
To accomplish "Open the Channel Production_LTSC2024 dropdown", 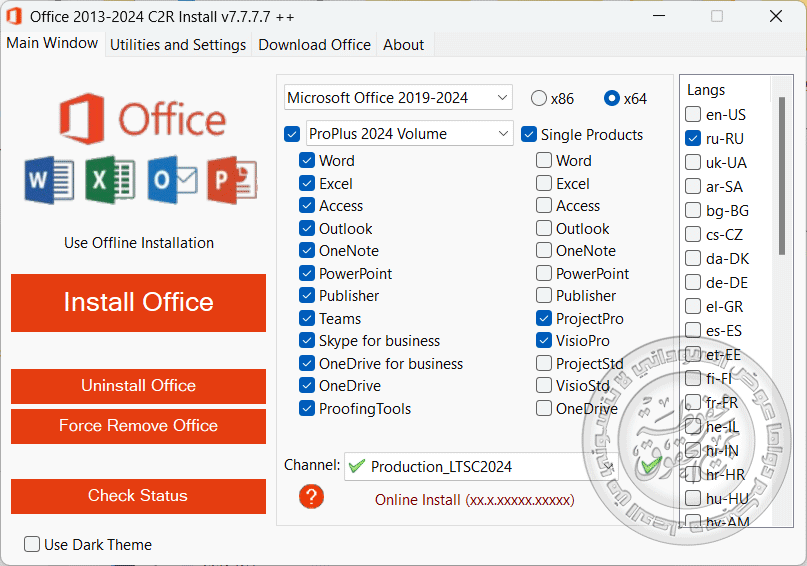I will tap(481, 467).
